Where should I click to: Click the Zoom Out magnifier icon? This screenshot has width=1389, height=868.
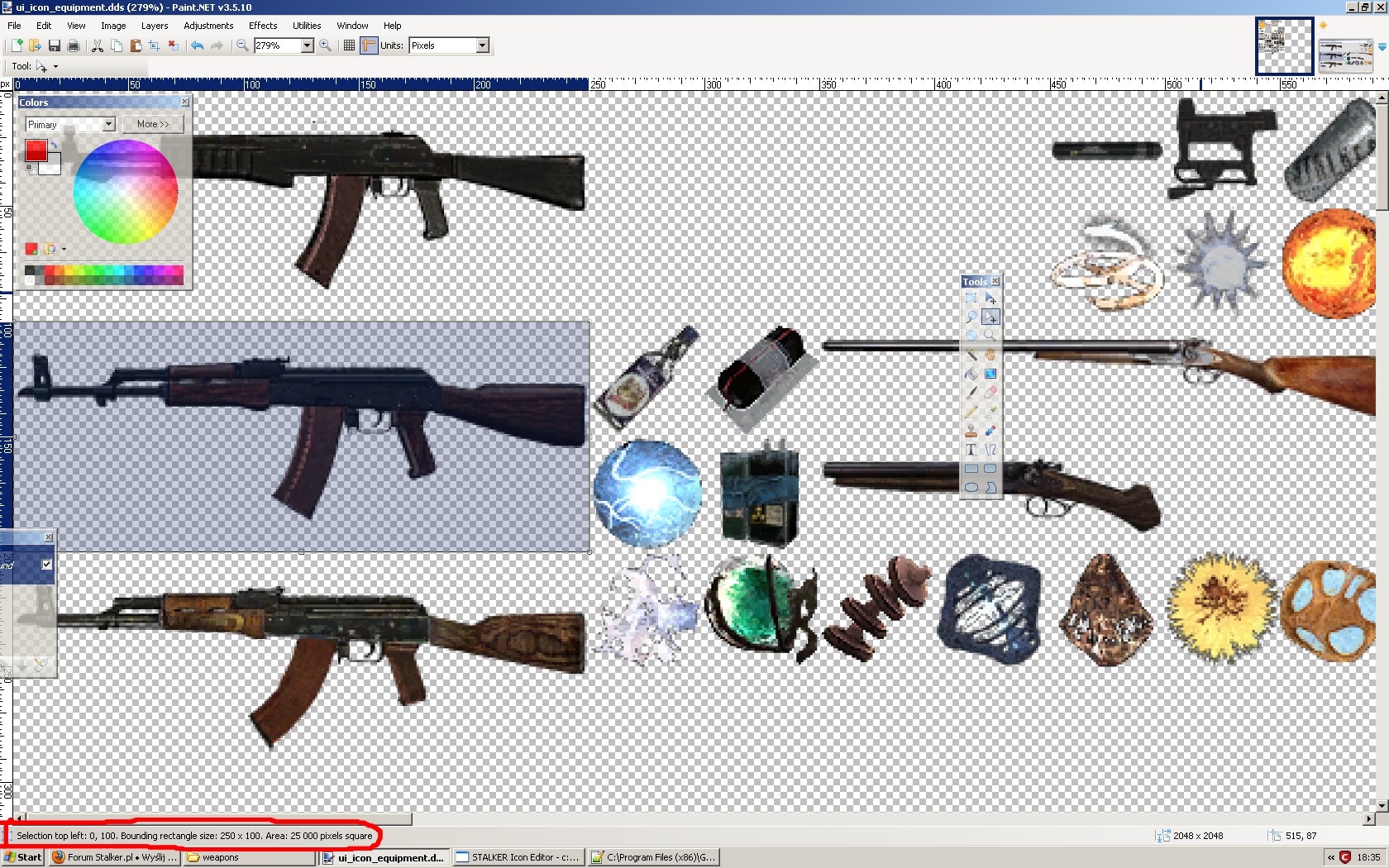click(x=242, y=45)
